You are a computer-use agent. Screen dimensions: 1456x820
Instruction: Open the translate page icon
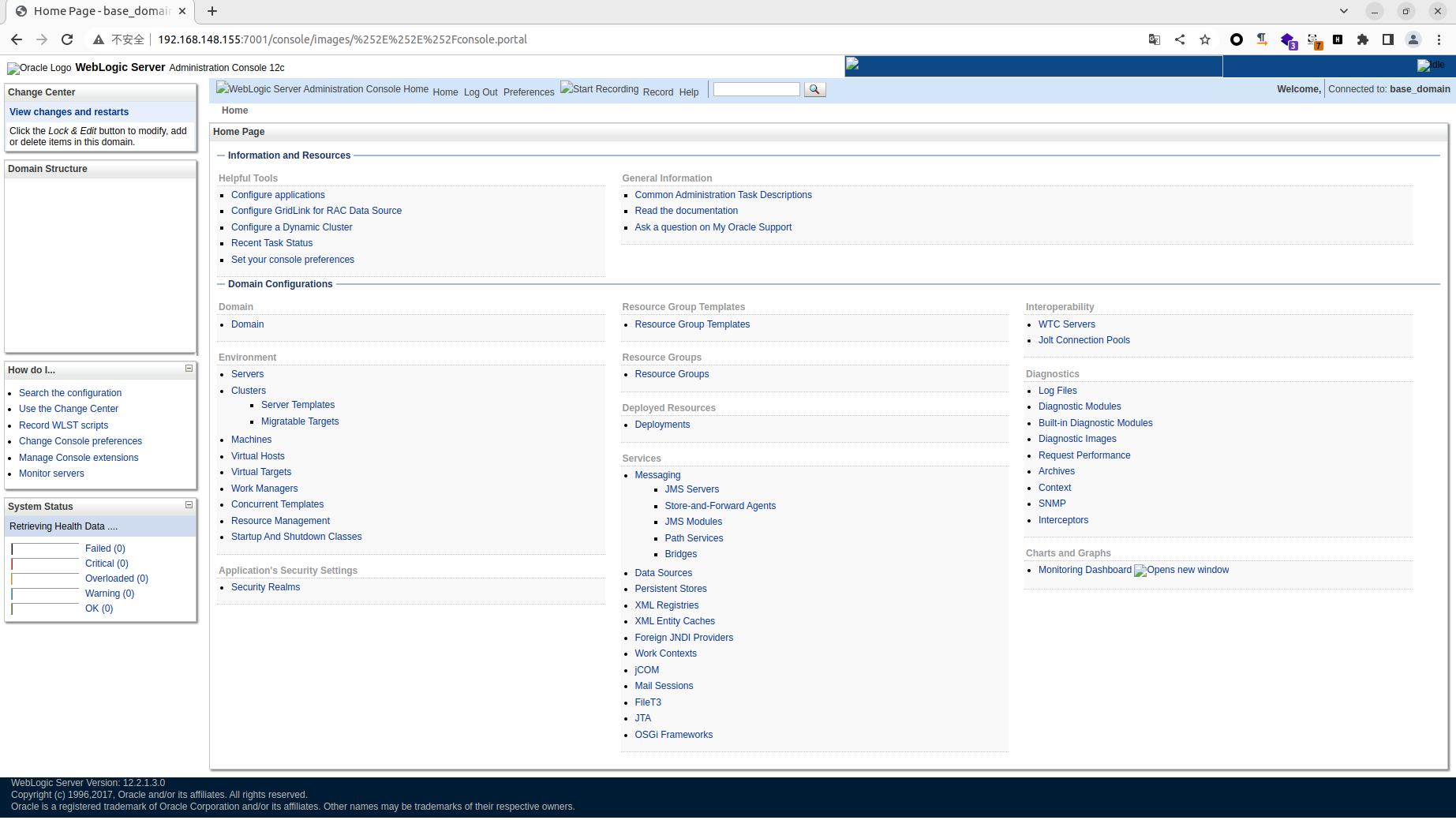(x=1155, y=39)
